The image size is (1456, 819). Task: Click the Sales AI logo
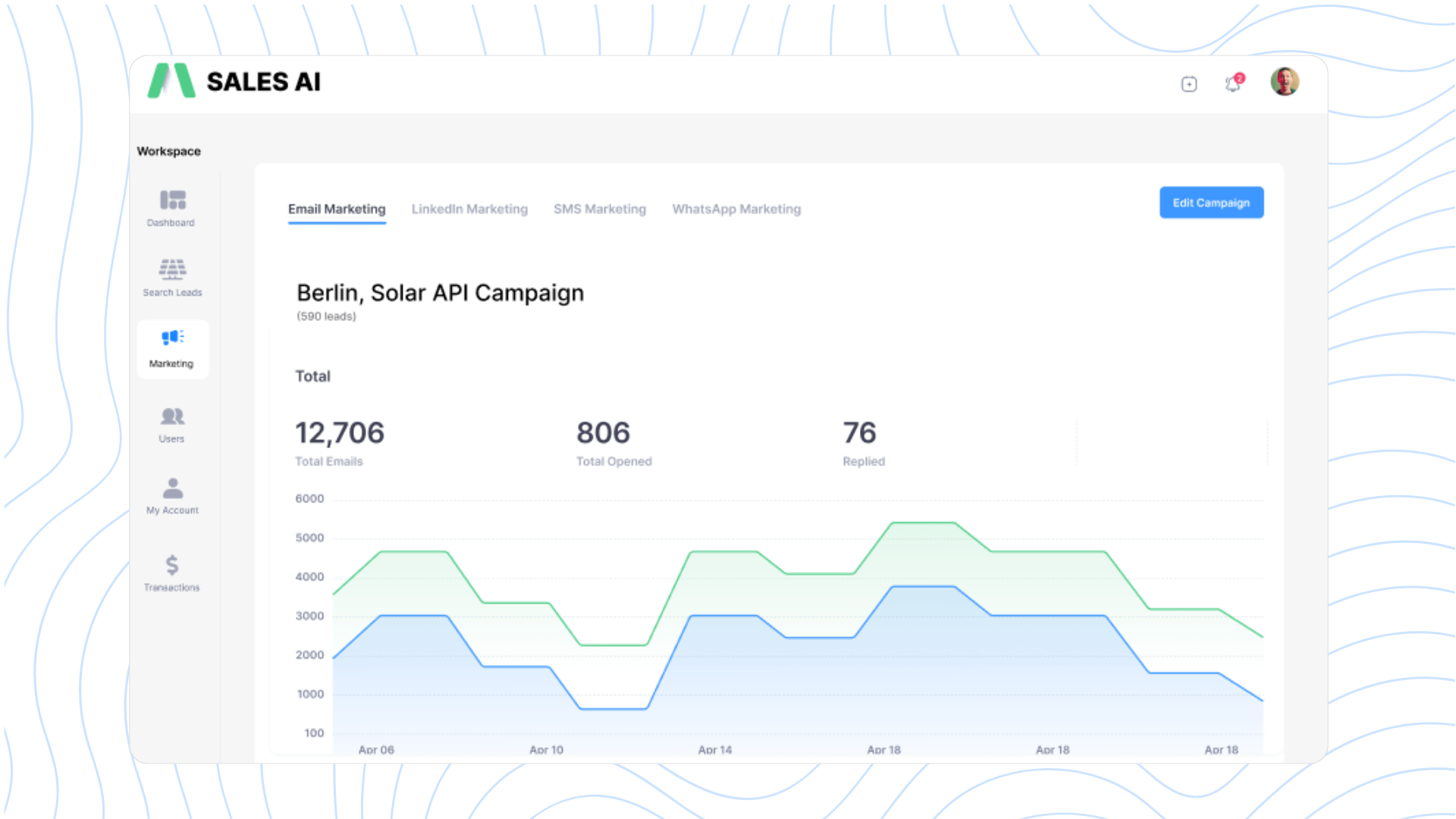235,81
